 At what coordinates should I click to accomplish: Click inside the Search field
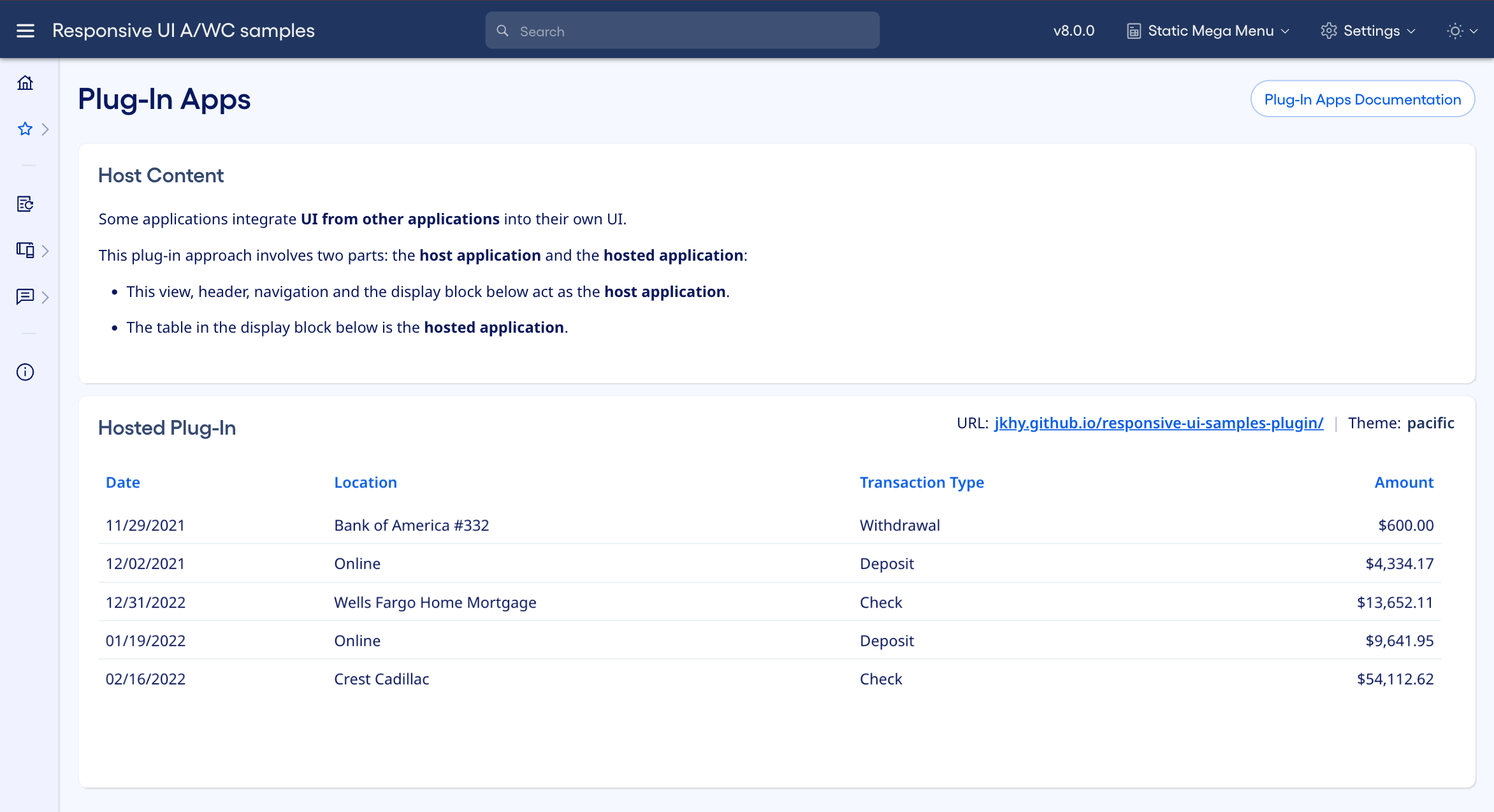pos(681,30)
